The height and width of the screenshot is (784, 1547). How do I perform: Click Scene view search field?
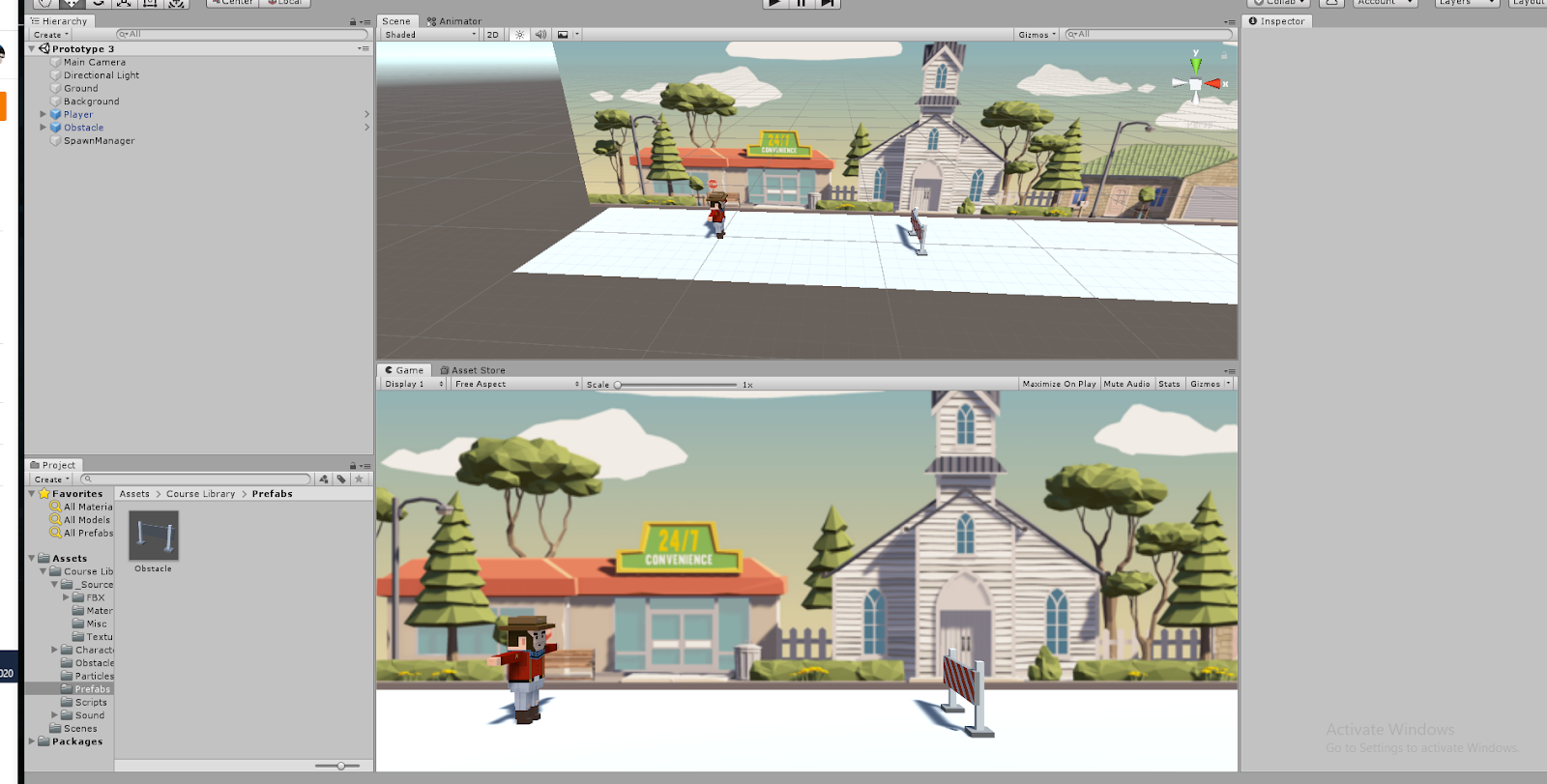point(1149,34)
